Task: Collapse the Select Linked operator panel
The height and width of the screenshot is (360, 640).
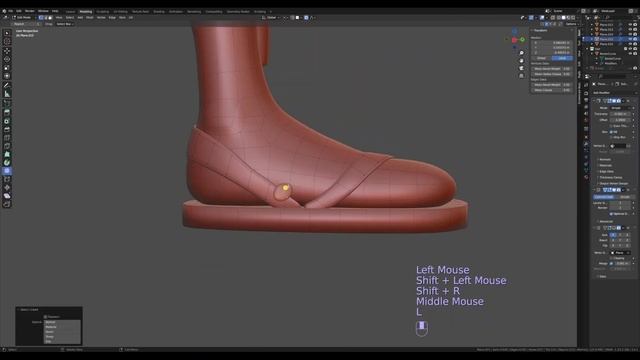Action: pyautogui.click(x=29, y=310)
